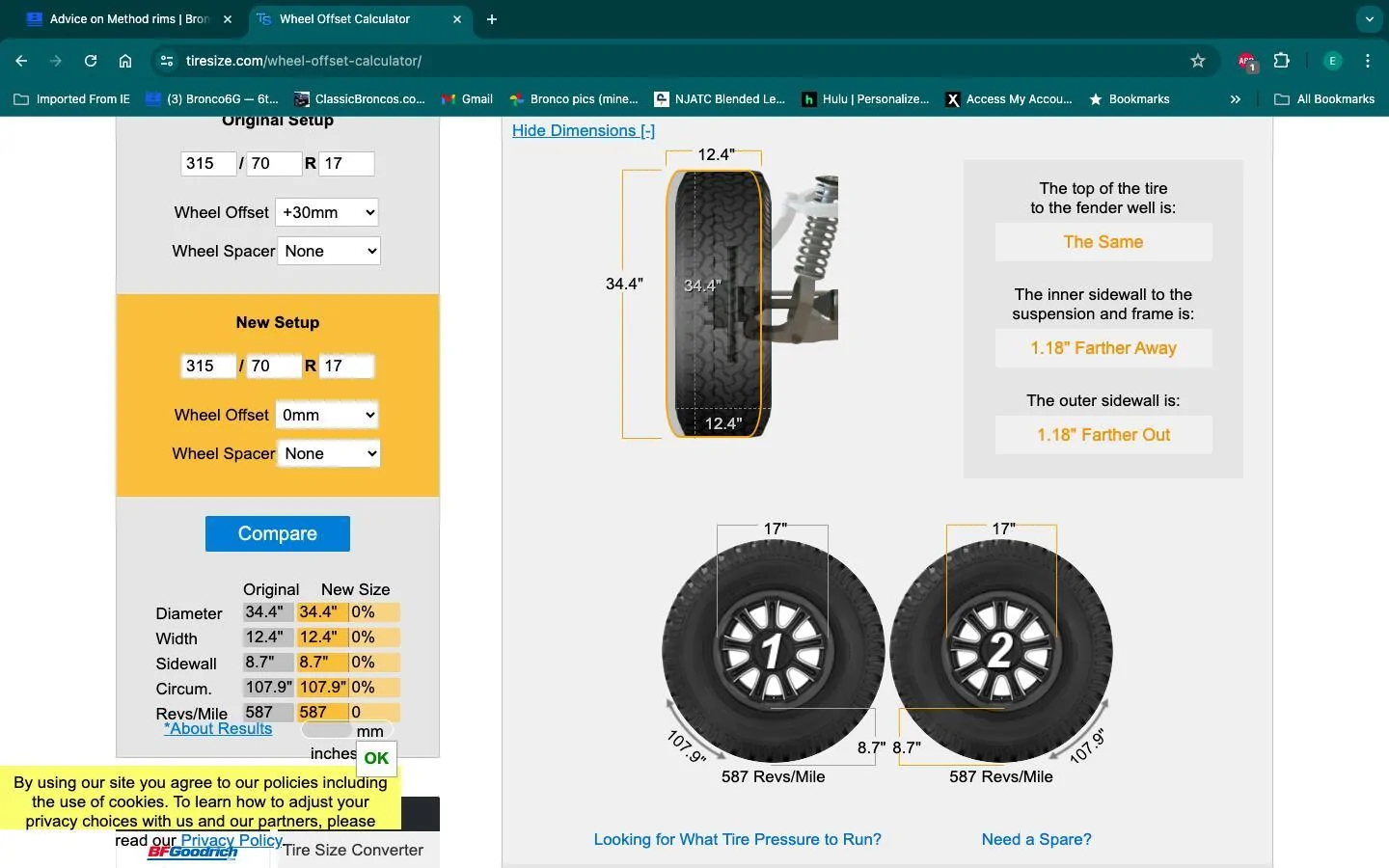
Task: Open the All Bookmarks folder
Action: pyautogui.click(x=1324, y=99)
